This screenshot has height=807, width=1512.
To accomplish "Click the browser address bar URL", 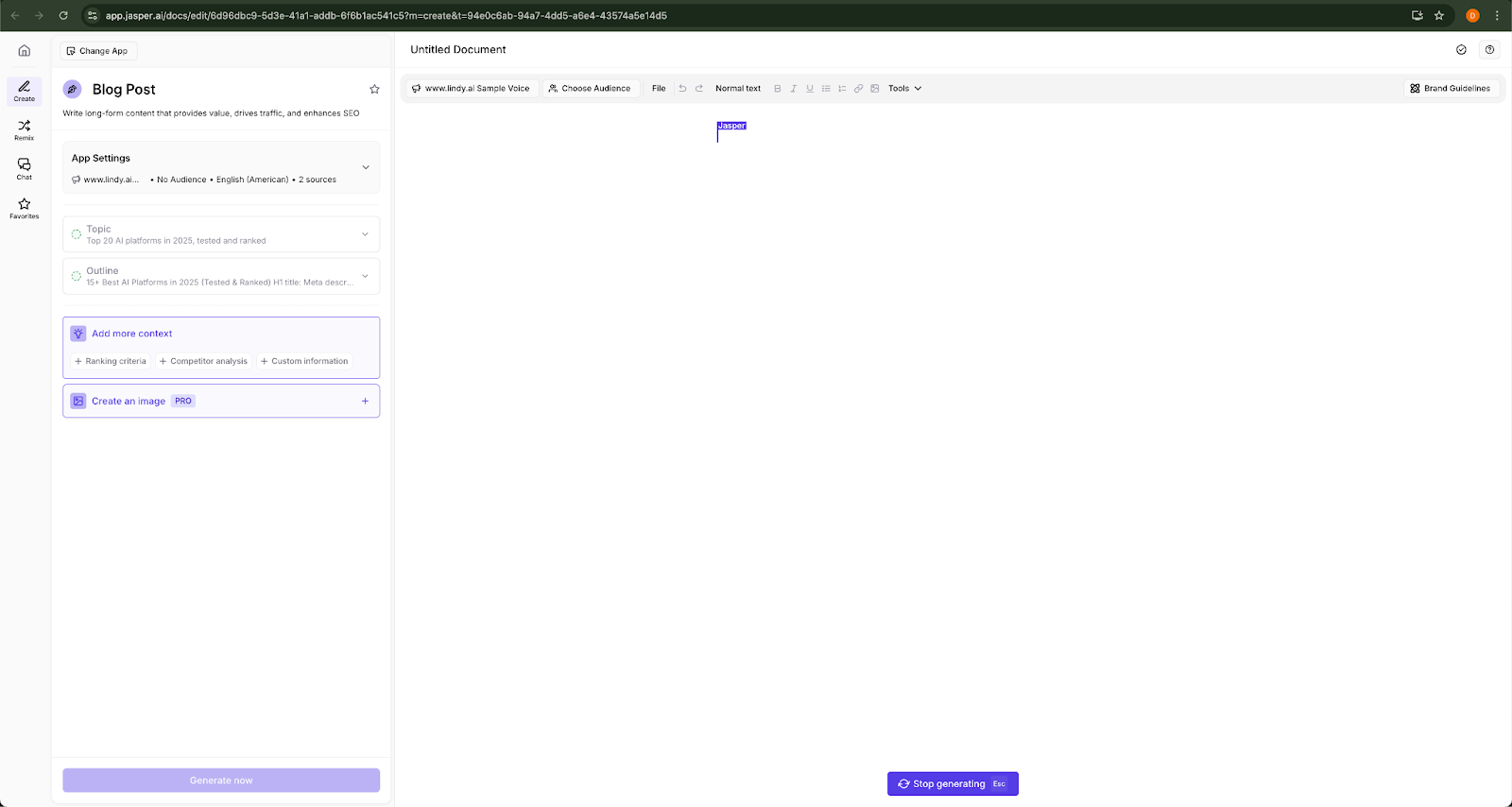I will 387,15.
